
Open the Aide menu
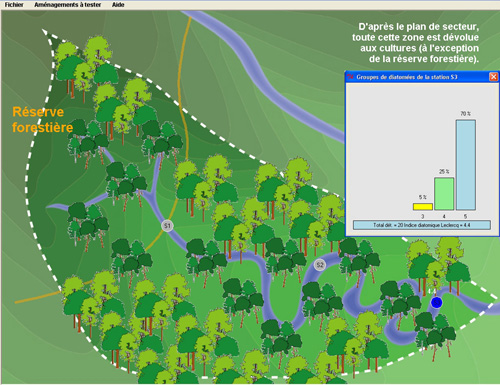click(x=118, y=5)
